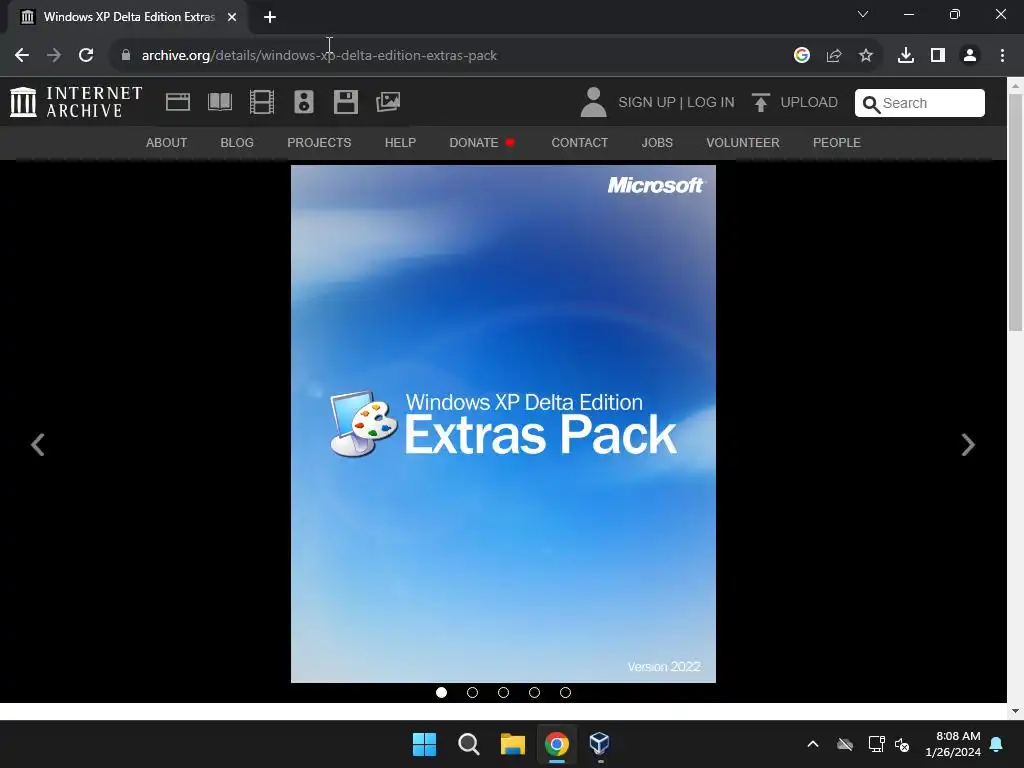Open the Video film strip icon

point(262,102)
